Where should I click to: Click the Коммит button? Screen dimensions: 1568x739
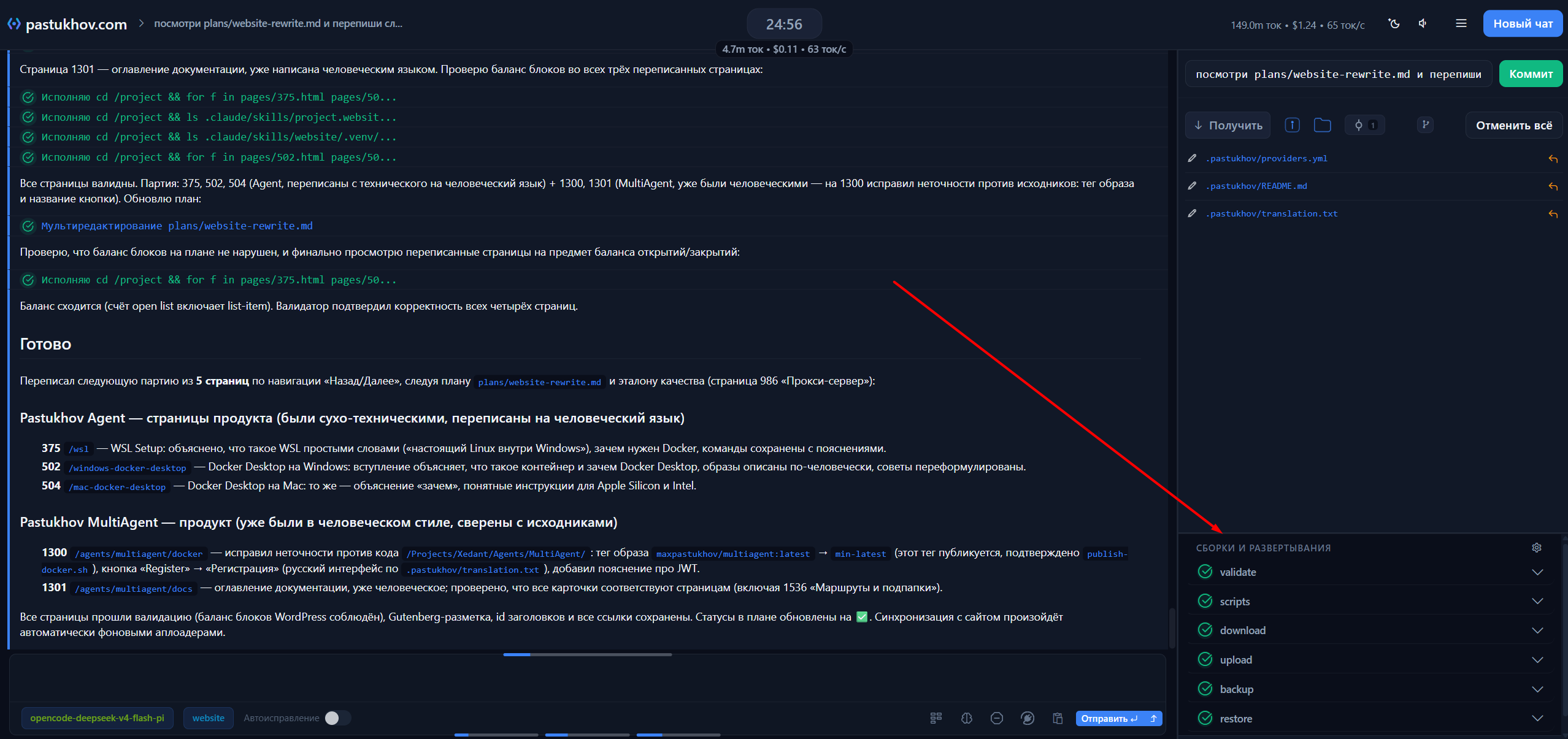[x=1531, y=74]
